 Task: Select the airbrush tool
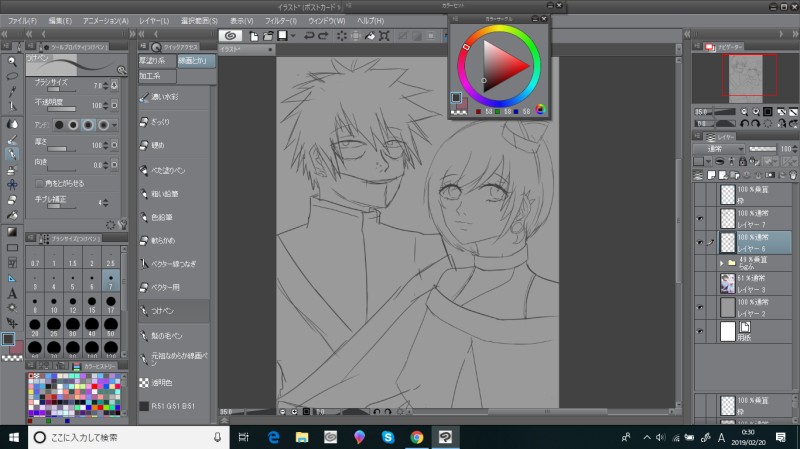(12, 169)
